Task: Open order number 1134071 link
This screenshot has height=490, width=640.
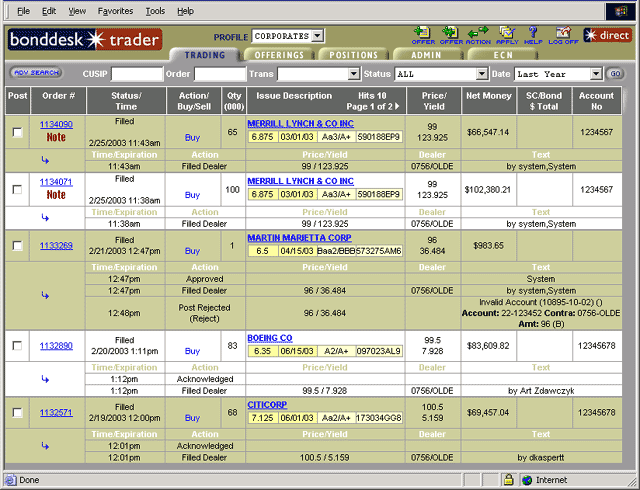Action: point(56,182)
